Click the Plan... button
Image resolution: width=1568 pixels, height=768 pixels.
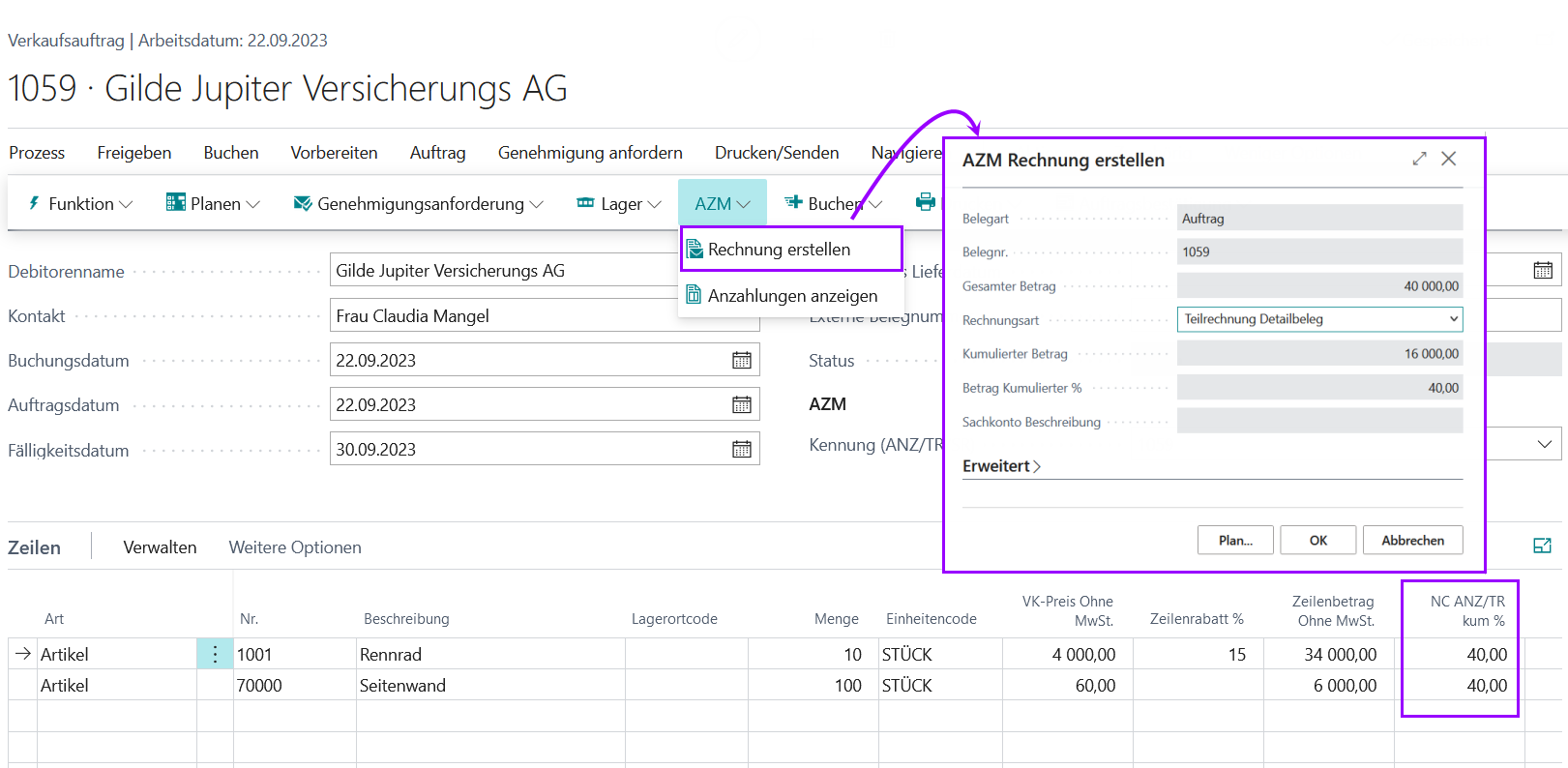pyautogui.click(x=1235, y=540)
